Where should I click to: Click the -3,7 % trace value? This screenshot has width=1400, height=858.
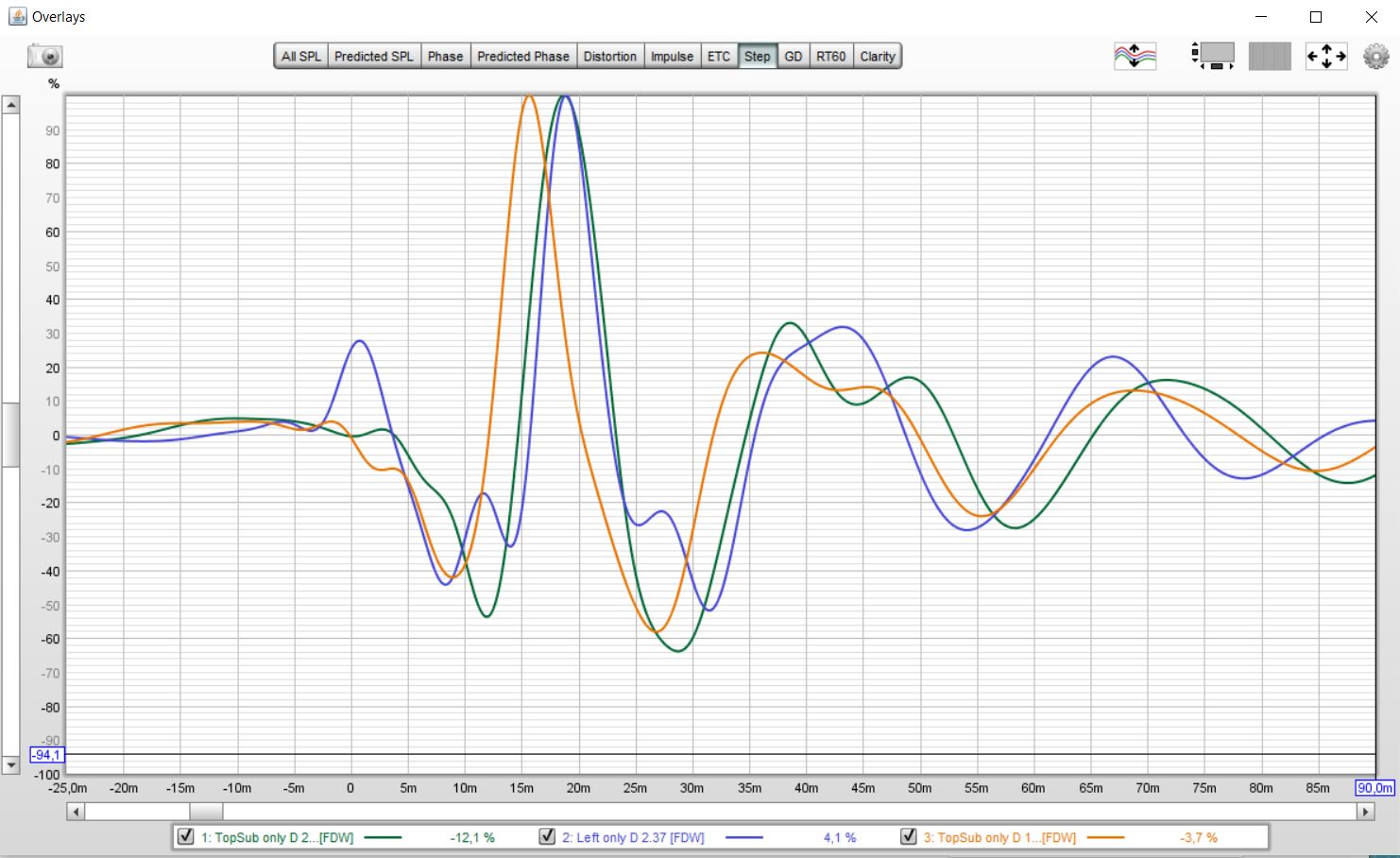[x=1199, y=837]
